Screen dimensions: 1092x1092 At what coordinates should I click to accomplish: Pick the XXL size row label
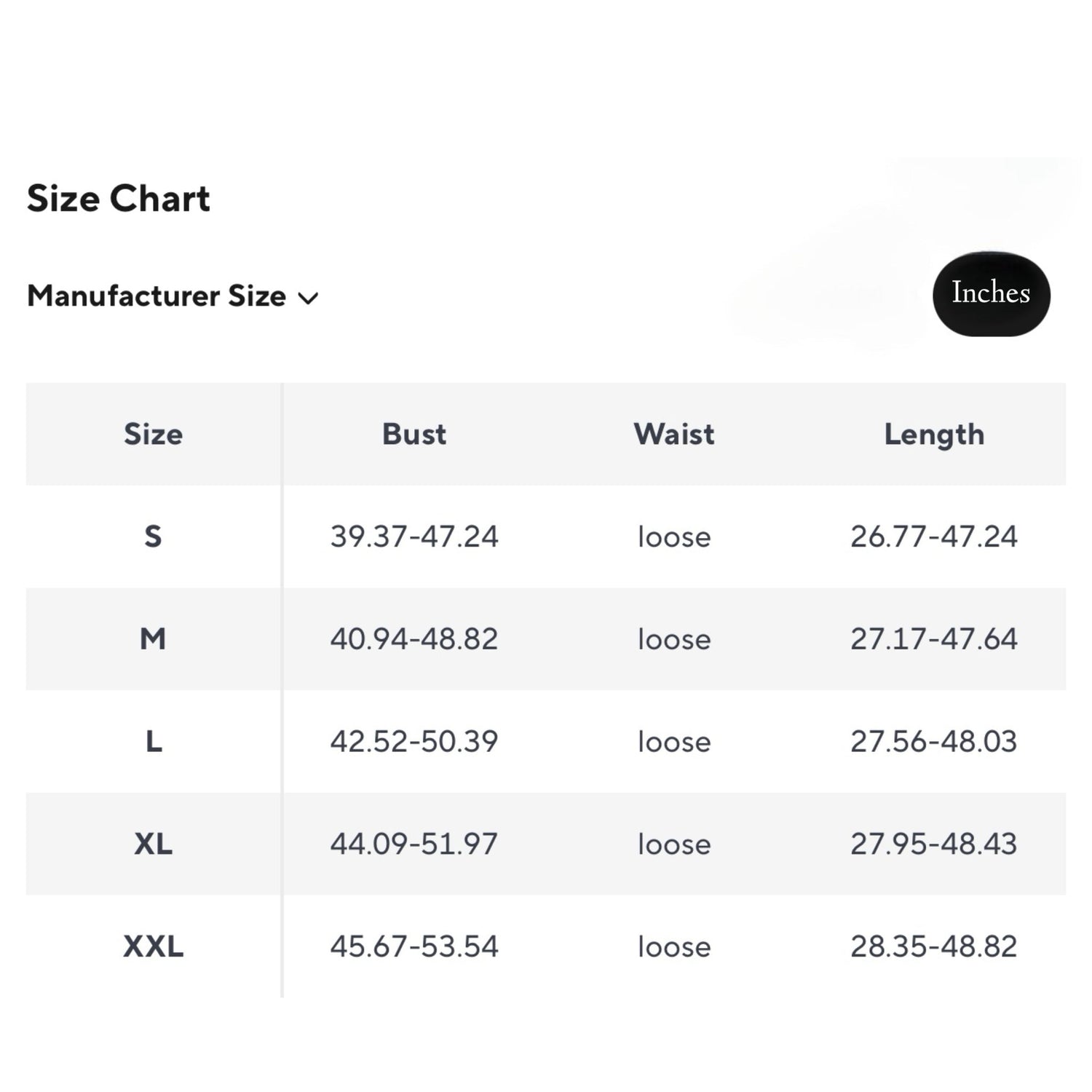click(x=153, y=946)
